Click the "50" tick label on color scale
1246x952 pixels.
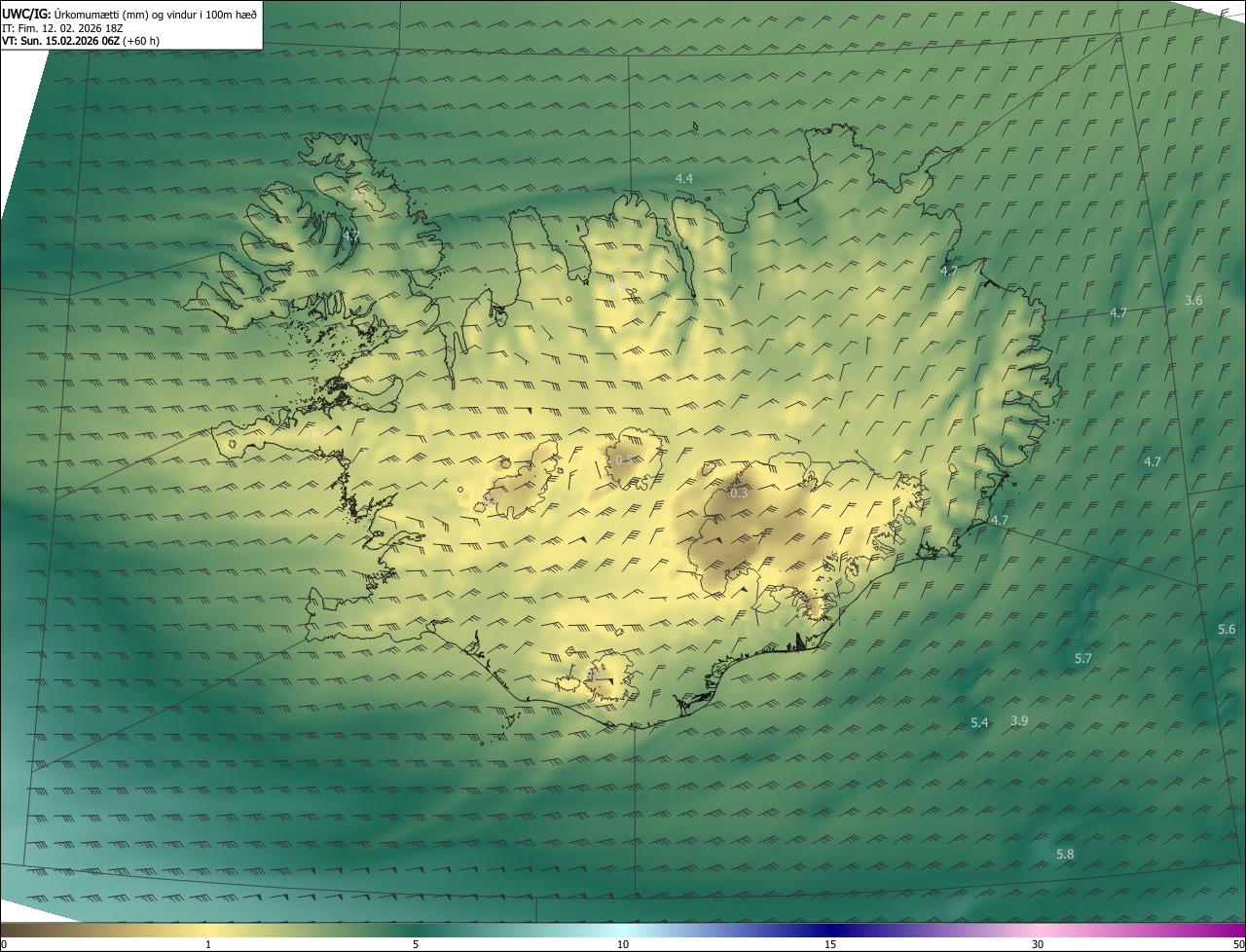(1238, 945)
